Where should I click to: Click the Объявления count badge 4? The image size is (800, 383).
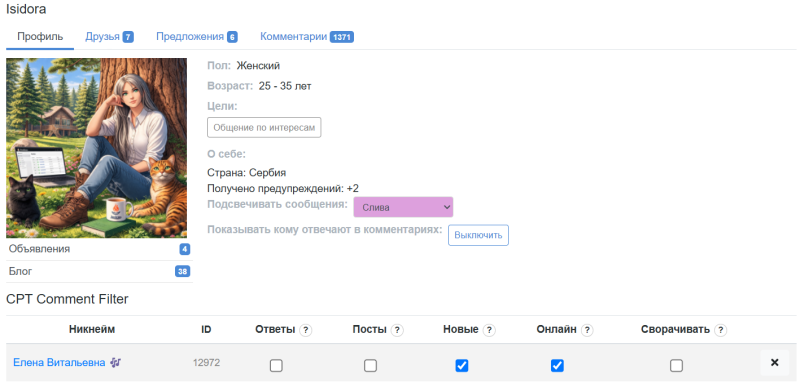pos(184,249)
